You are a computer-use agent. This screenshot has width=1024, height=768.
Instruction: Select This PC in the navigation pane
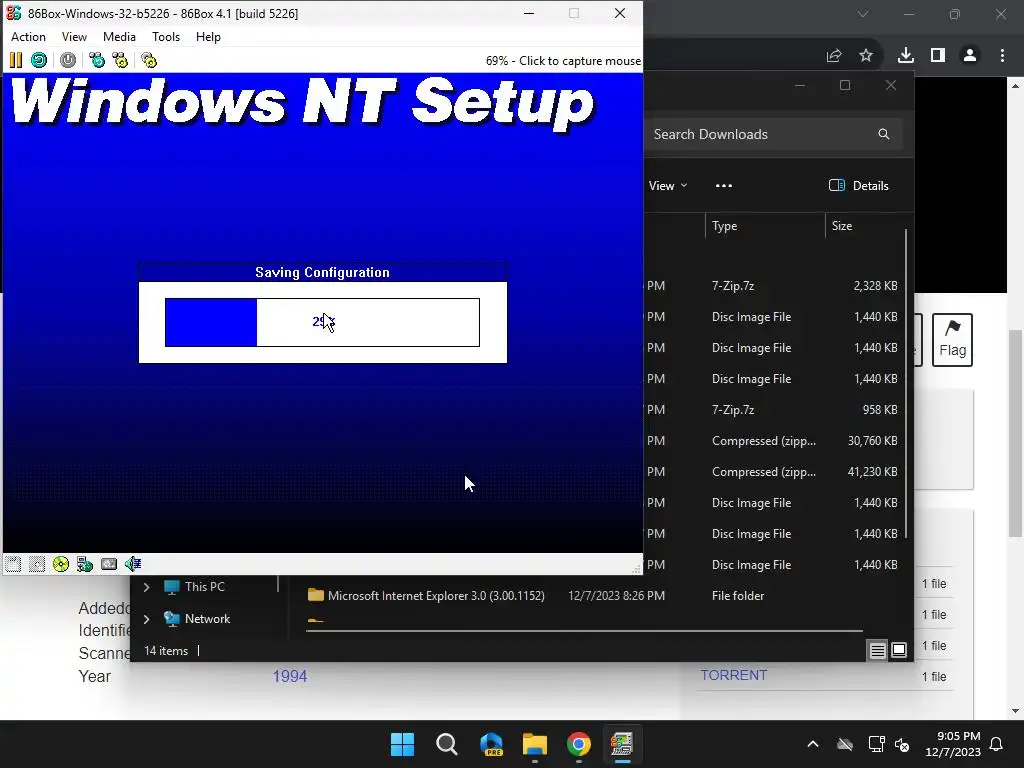pyautogui.click(x=194, y=587)
